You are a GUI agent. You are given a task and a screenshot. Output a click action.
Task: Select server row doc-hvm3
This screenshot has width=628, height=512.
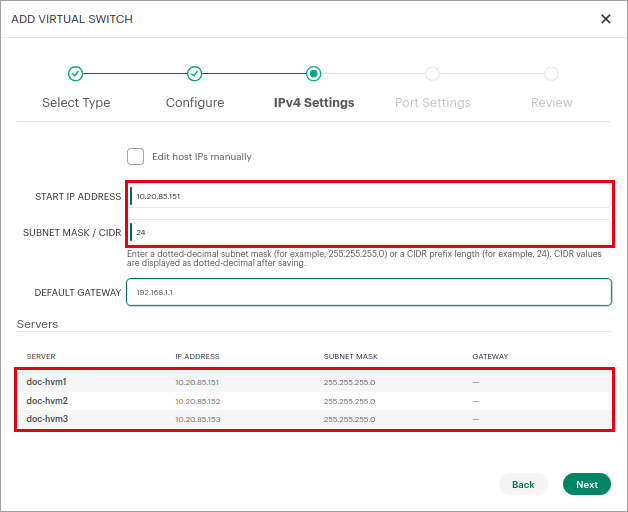314,419
